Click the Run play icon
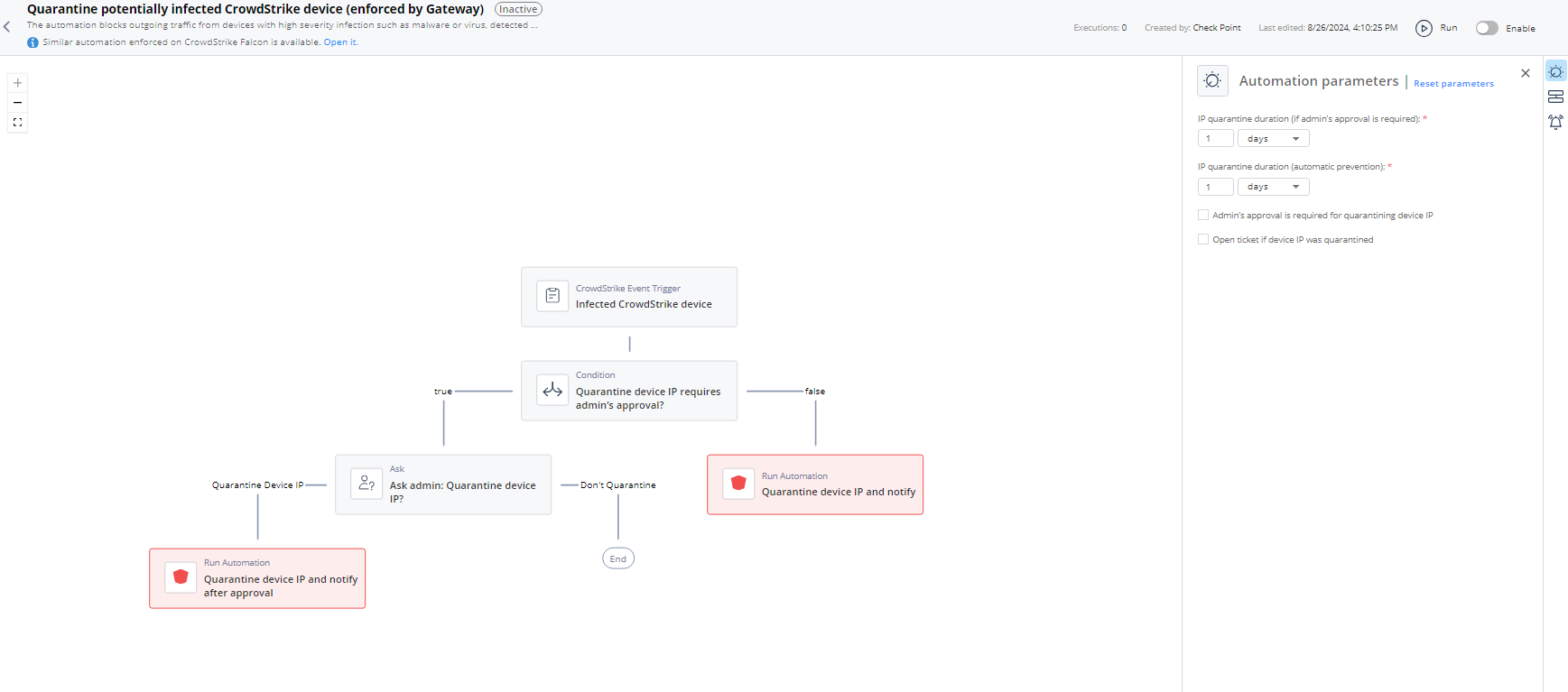1568x692 pixels. pyautogui.click(x=1424, y=28)
